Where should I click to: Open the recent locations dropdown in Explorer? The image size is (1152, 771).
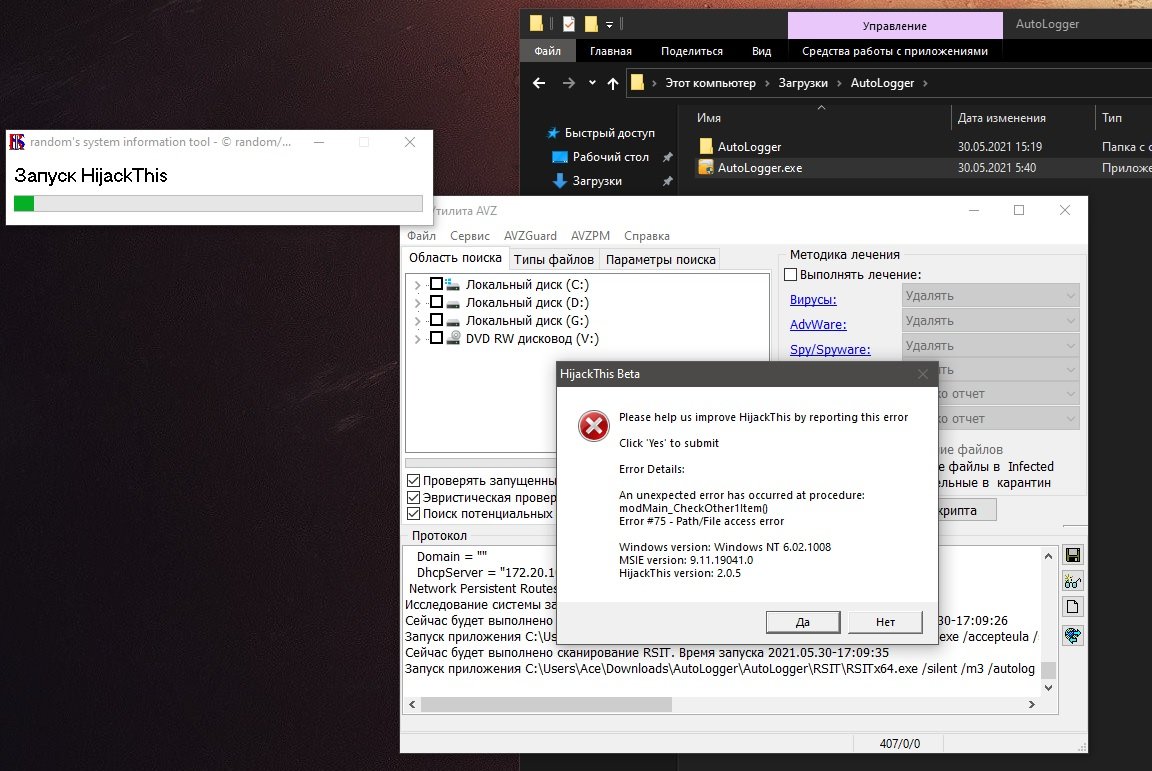pos(592,83)
